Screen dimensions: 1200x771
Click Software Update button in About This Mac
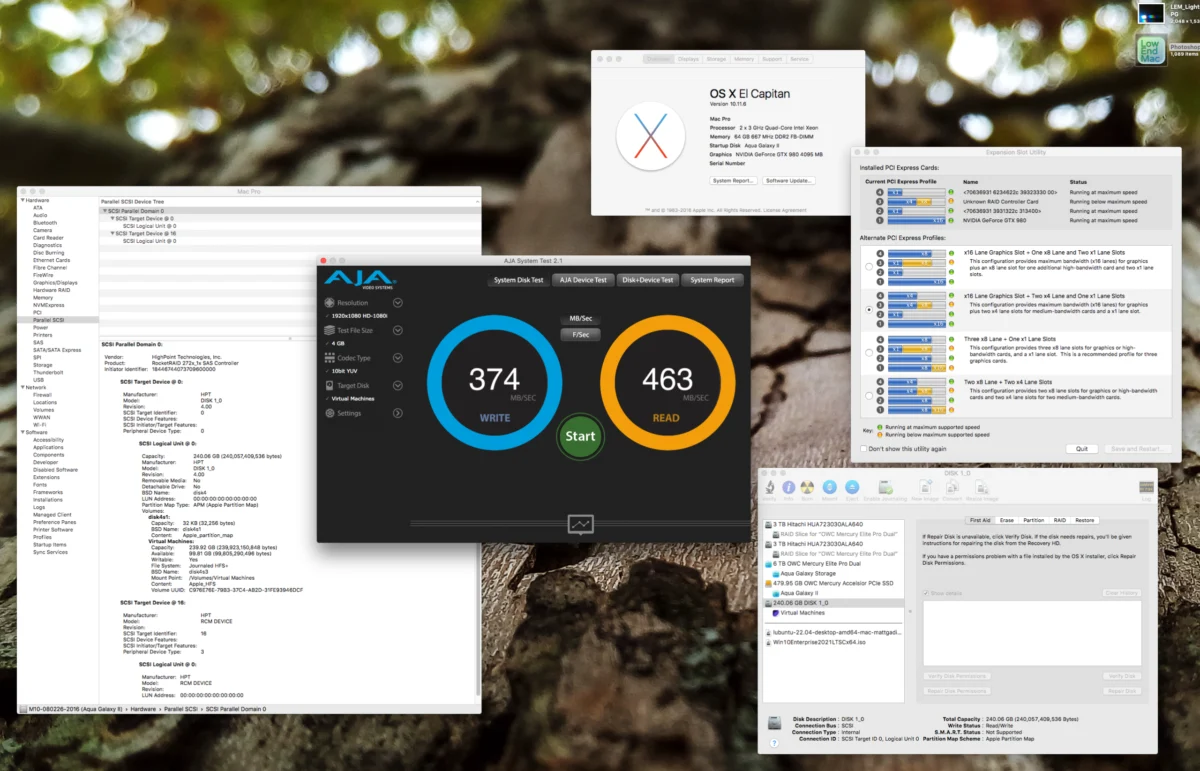point(789,181)
